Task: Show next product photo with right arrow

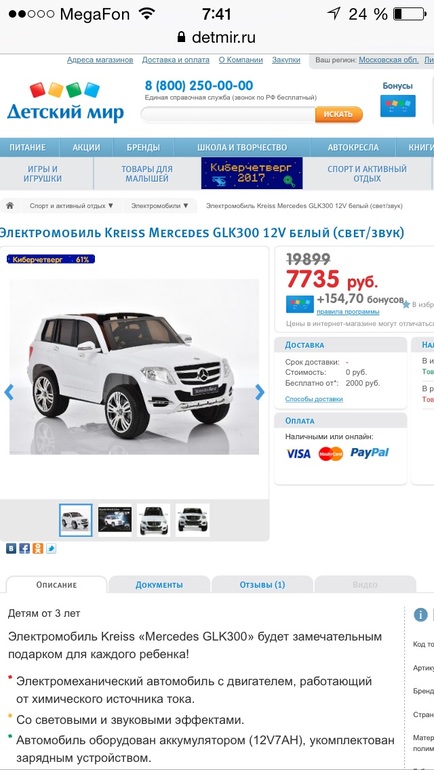Action: click(260, 392)
